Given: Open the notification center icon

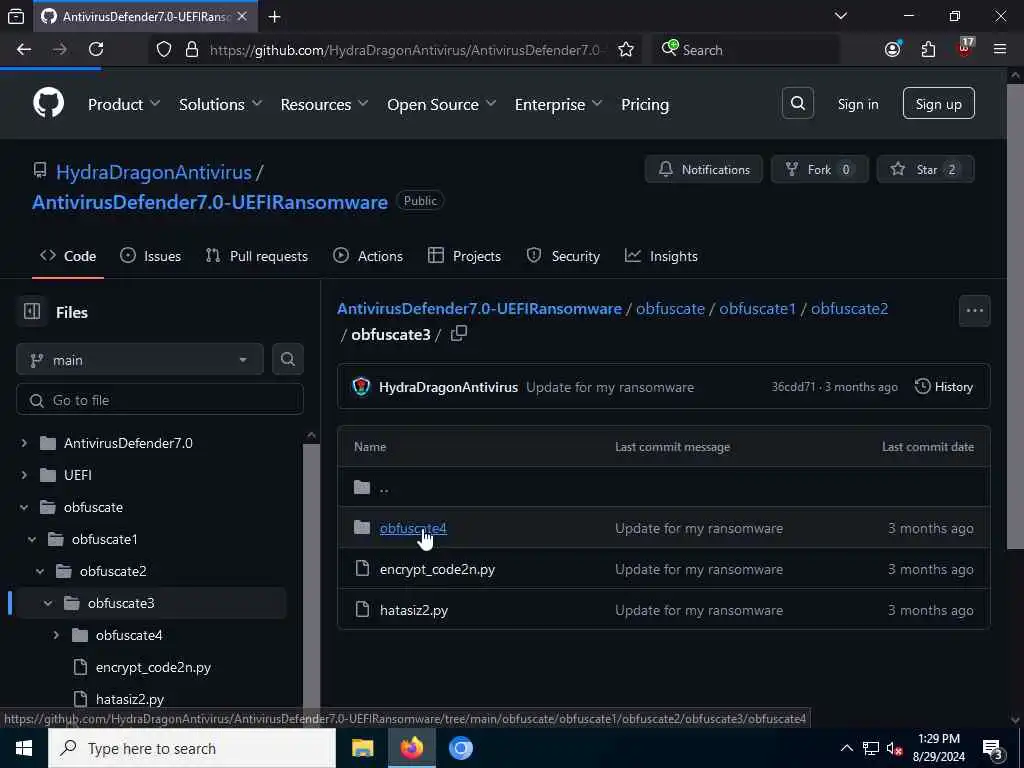Looking at the screenshot, I should coord(993,748).
